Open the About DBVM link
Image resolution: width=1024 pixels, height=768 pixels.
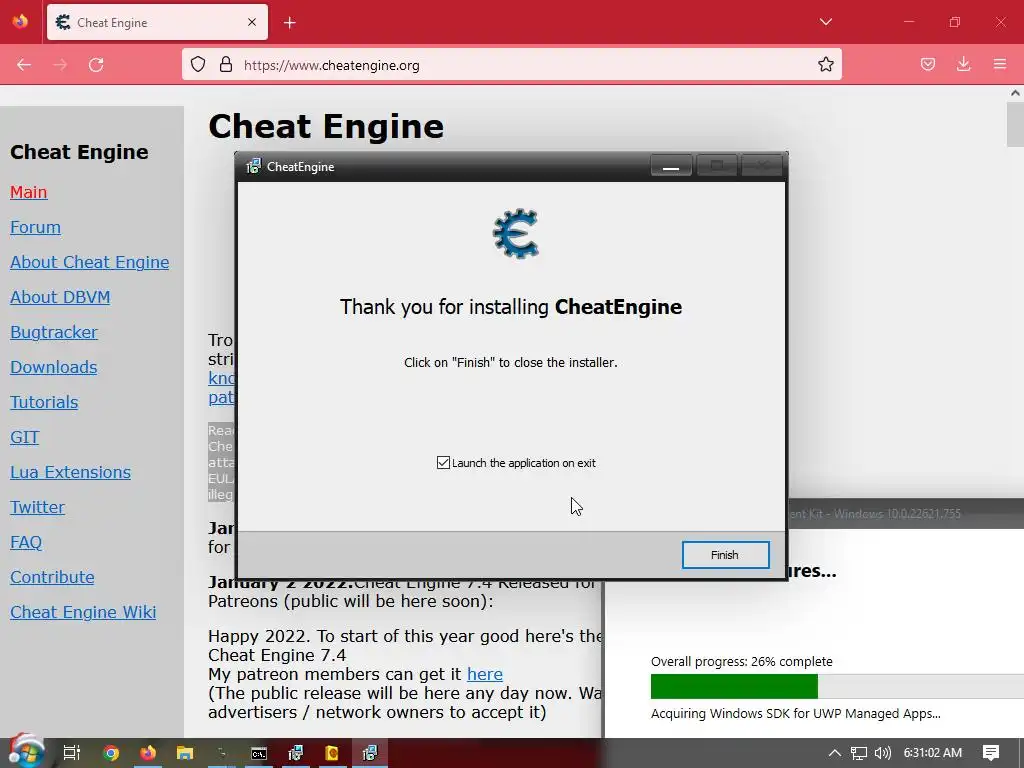tap(60, 297)
